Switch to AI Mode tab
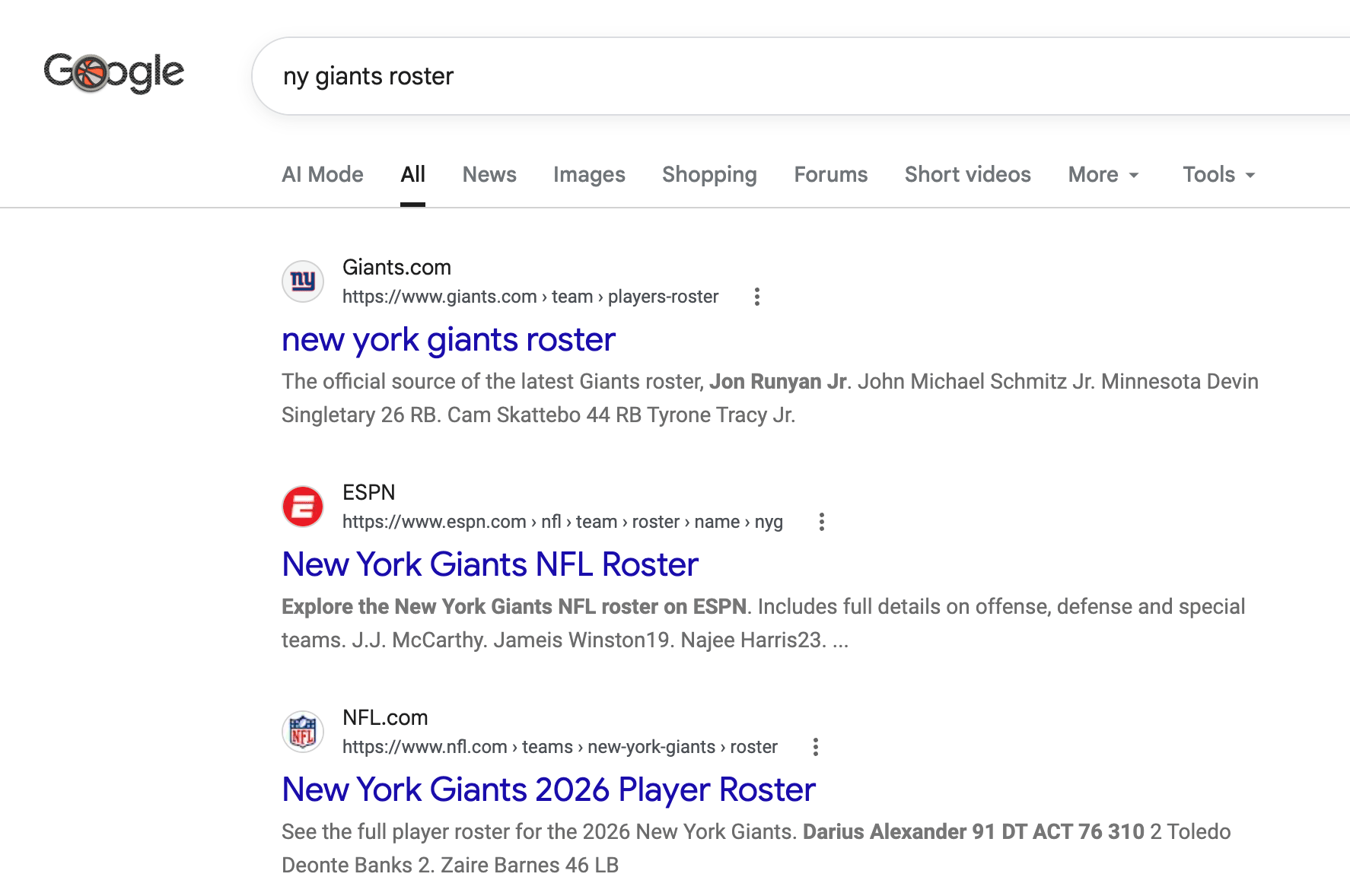1350x896 pixels. click(x=323, y=175)
